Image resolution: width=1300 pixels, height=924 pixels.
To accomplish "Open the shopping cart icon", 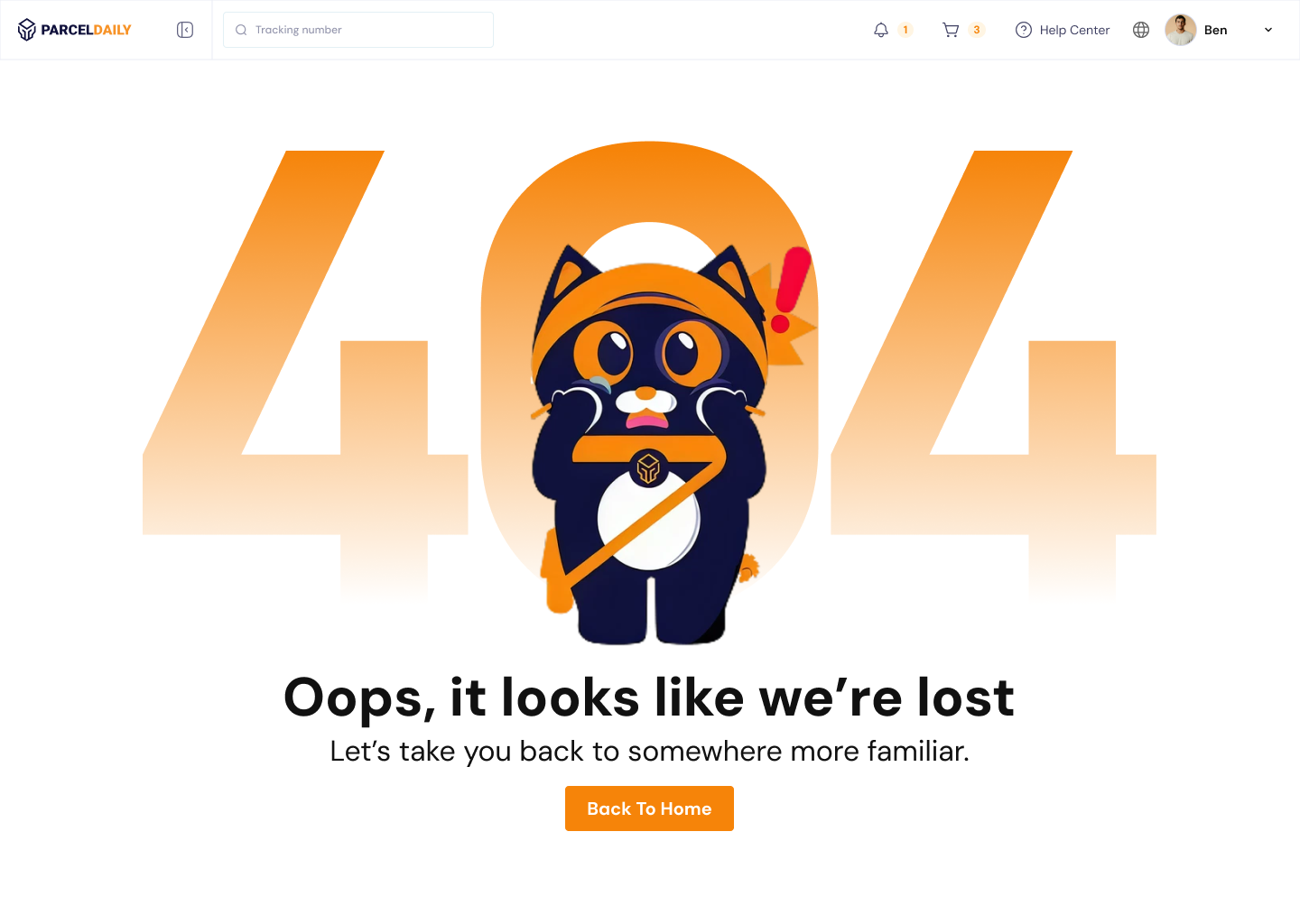I will click(x=951, y=30).
